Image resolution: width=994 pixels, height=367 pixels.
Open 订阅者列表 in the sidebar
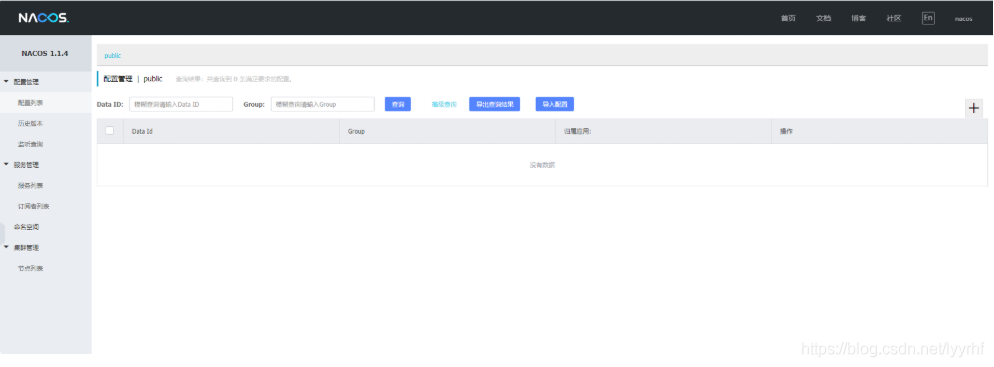34,207
